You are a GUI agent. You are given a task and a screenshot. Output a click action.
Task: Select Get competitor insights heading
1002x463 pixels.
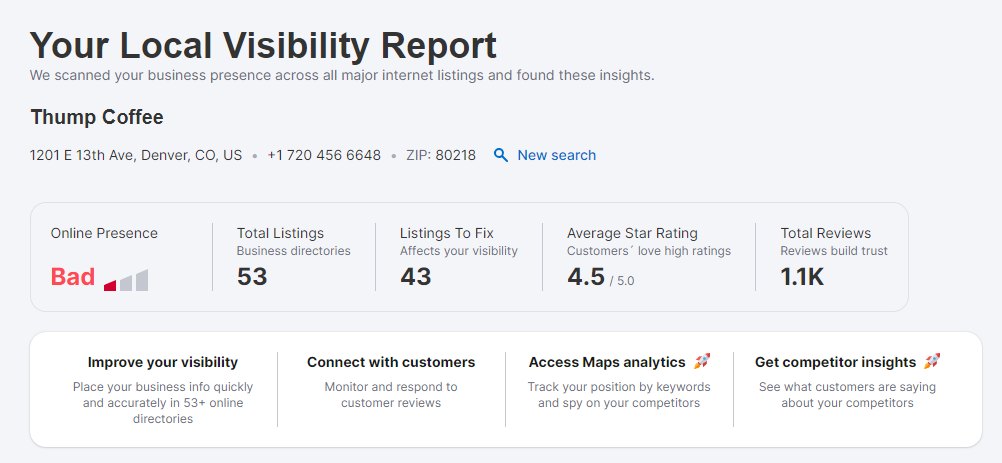(835, 362)
